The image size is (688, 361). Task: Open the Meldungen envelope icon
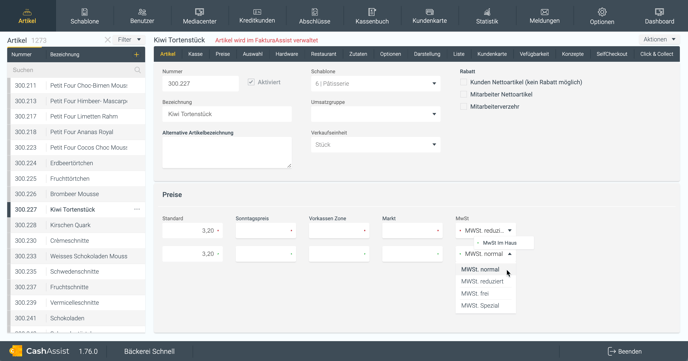click(x=545, y=12)
